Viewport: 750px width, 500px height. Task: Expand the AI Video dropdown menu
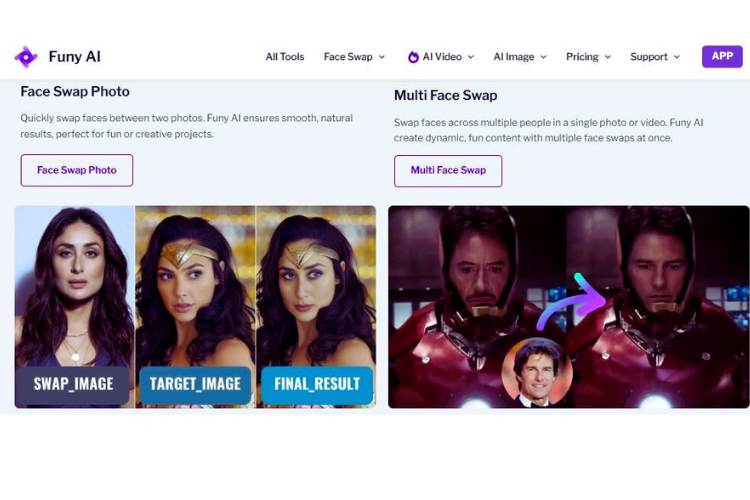coord(441,57)
